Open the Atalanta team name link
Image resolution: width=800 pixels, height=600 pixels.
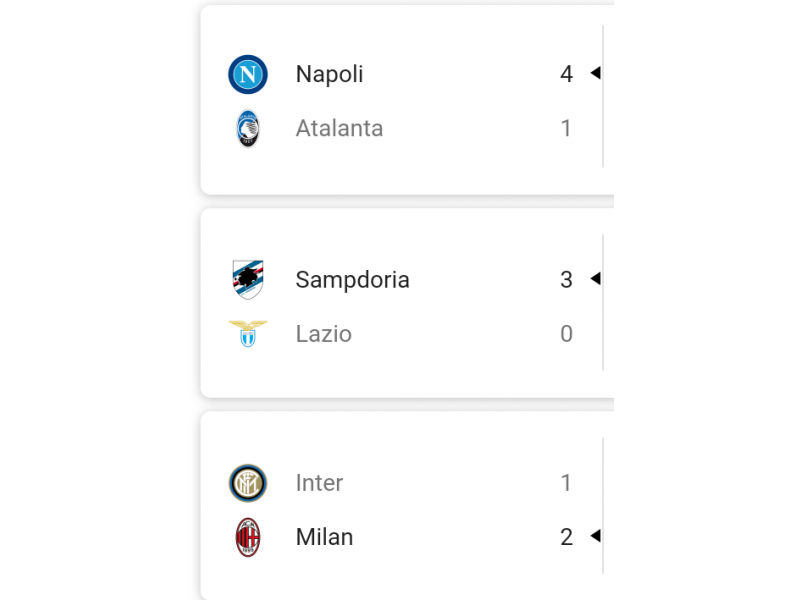tap(339, 128)
